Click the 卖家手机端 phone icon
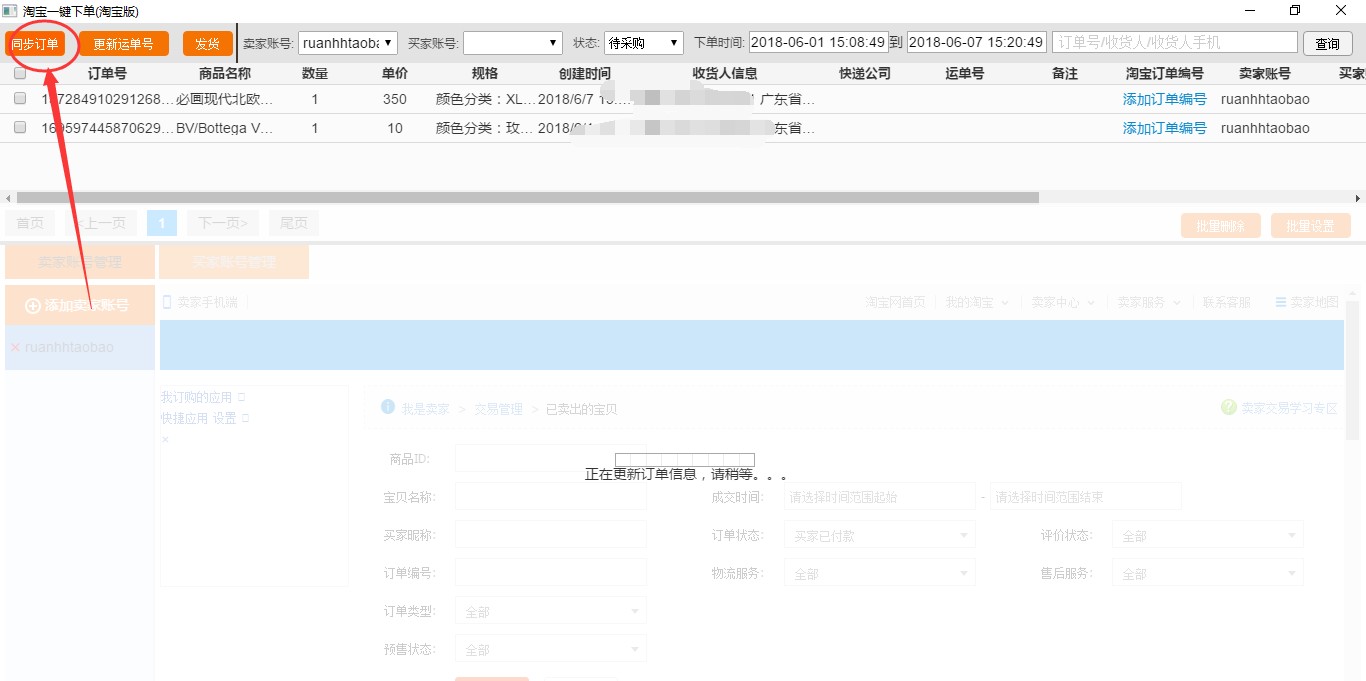 (167, 299)
